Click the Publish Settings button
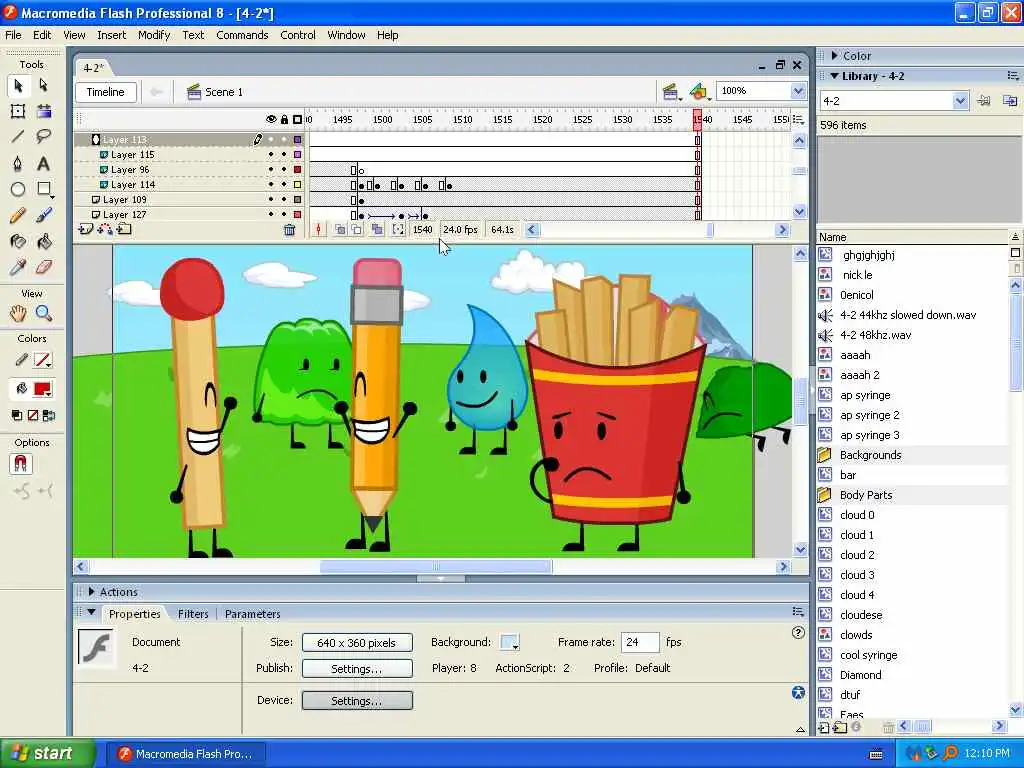The width and height of the screenshot is (1024, 768). click(357, 669)
